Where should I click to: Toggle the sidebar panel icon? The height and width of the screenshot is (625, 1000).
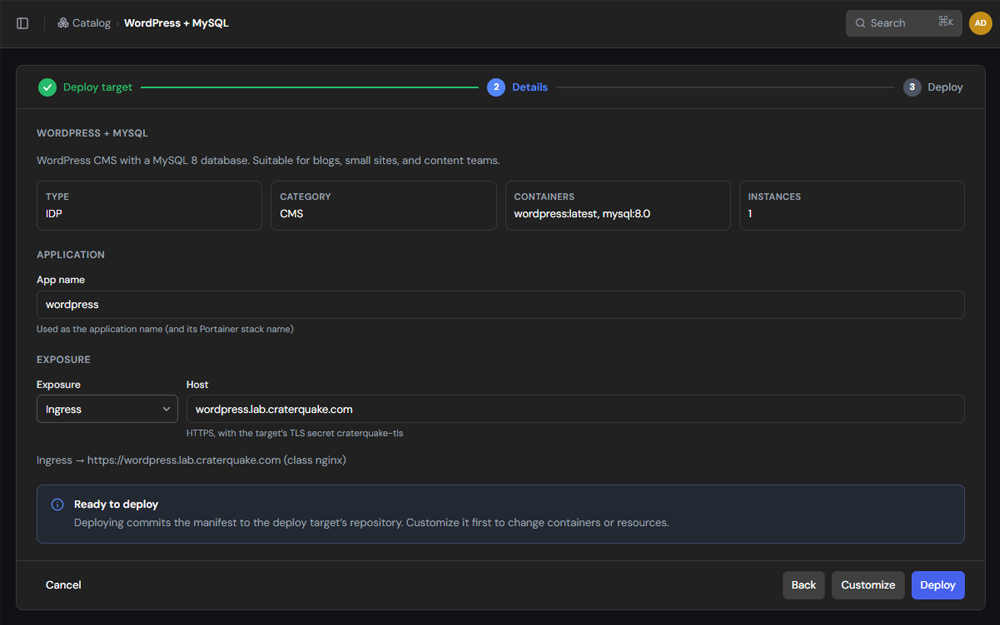pos(22,23)
